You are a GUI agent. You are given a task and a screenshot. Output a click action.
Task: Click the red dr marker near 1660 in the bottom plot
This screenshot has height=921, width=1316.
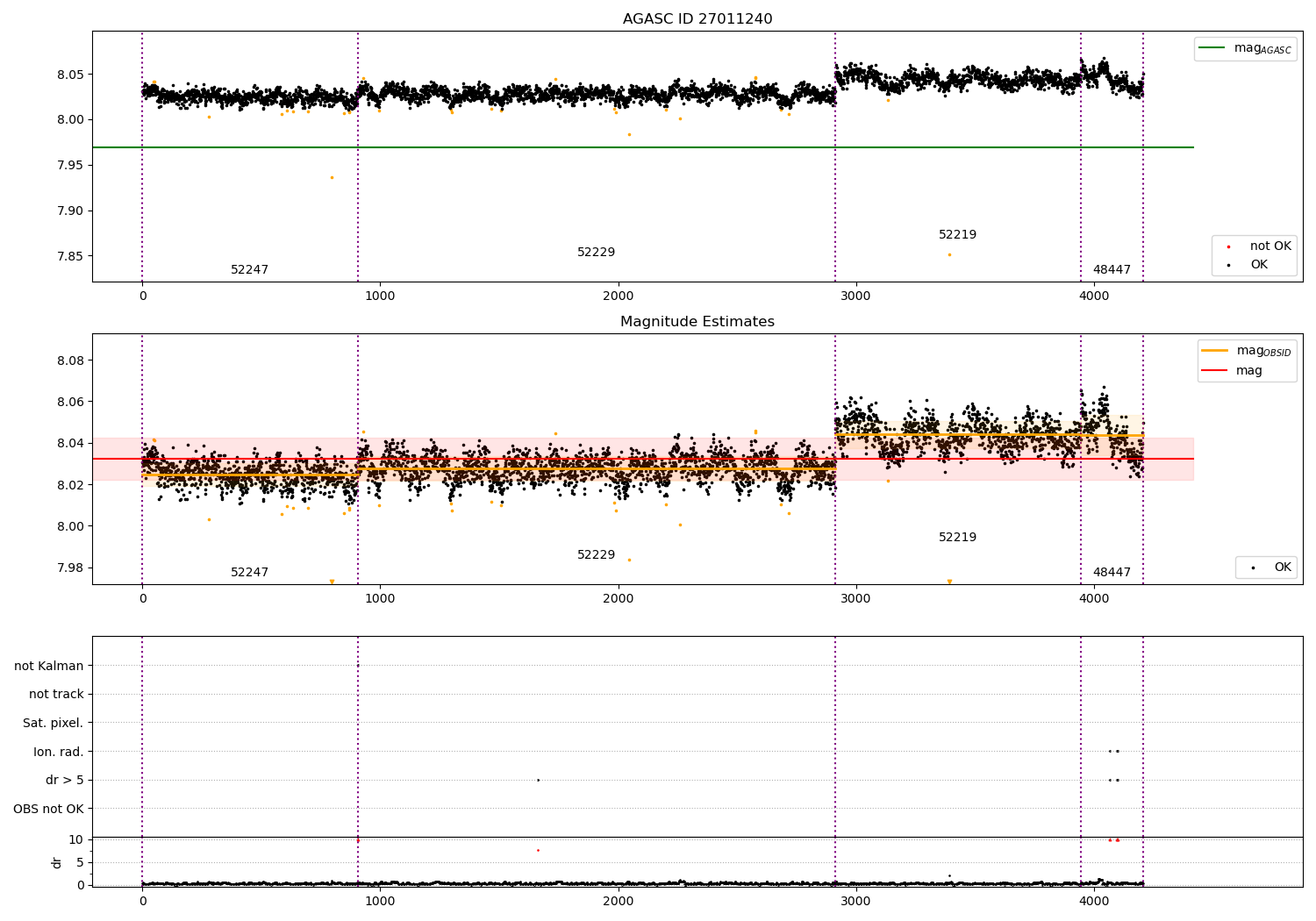click(x=538, y=850)
